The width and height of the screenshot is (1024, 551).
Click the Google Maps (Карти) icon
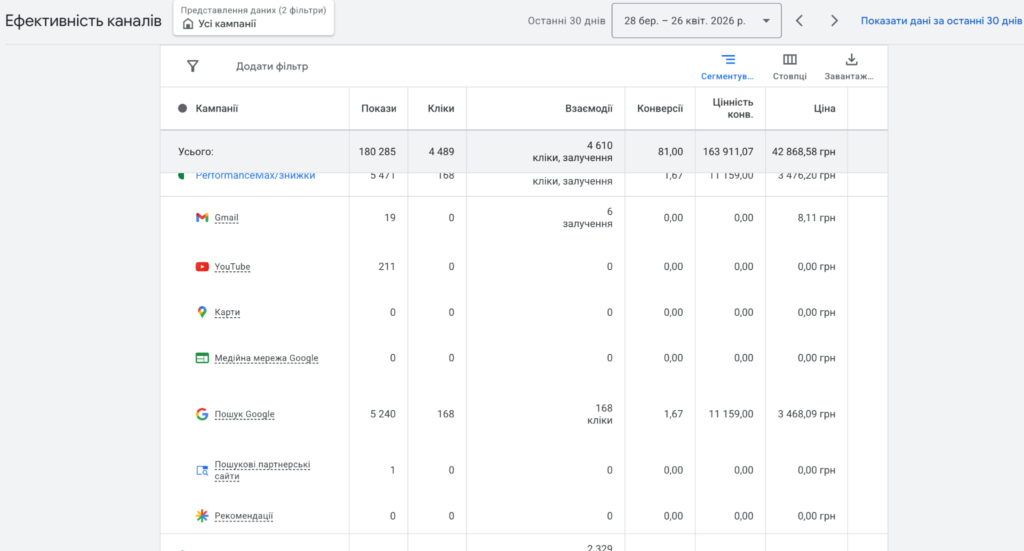click(x=202, y=312)
